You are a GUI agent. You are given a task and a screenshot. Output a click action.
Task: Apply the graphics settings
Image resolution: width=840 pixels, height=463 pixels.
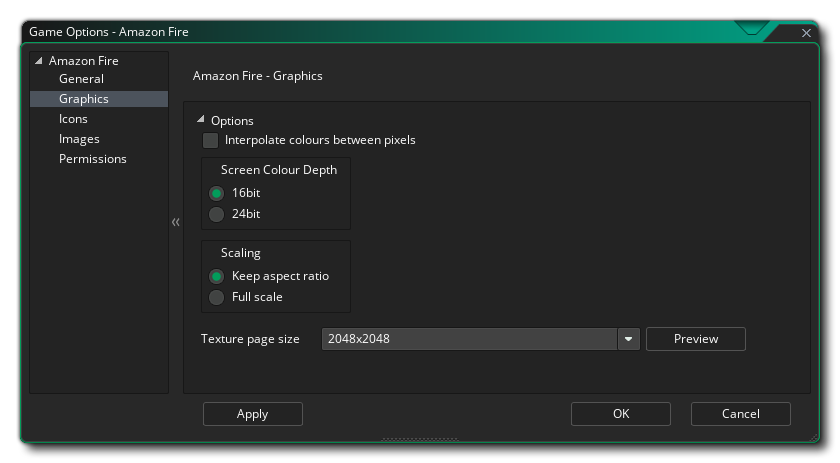click(x=252, y=414)
